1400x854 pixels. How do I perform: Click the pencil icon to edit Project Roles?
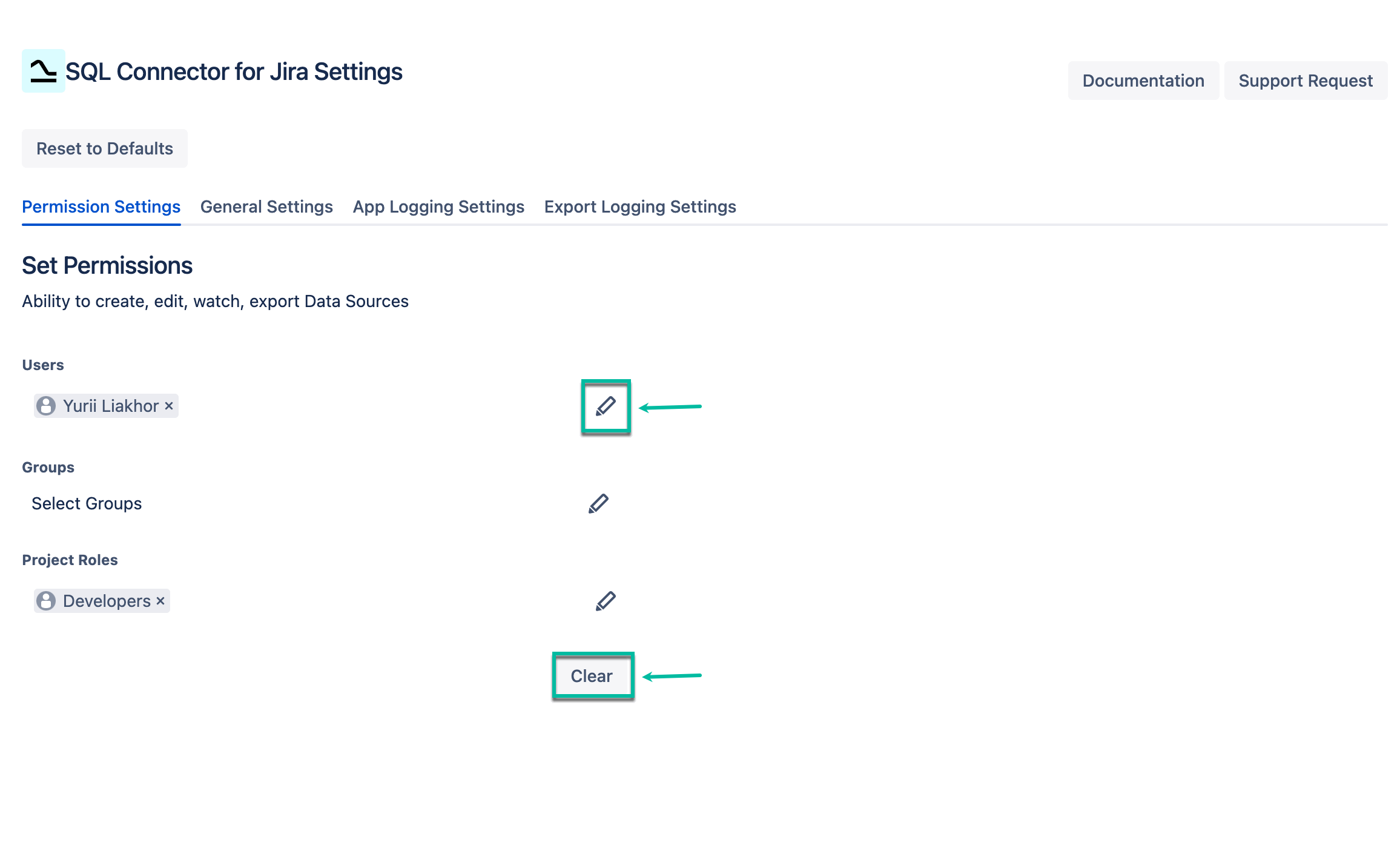(x=605, y=600)
